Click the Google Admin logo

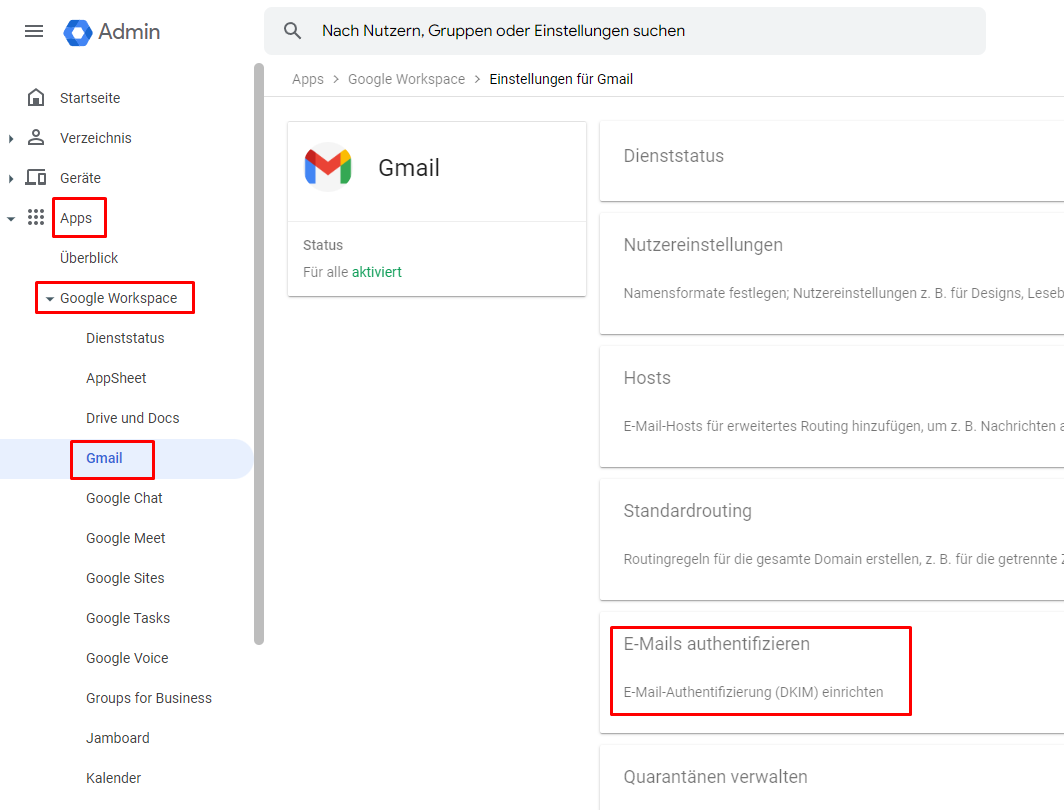(112, 32)
